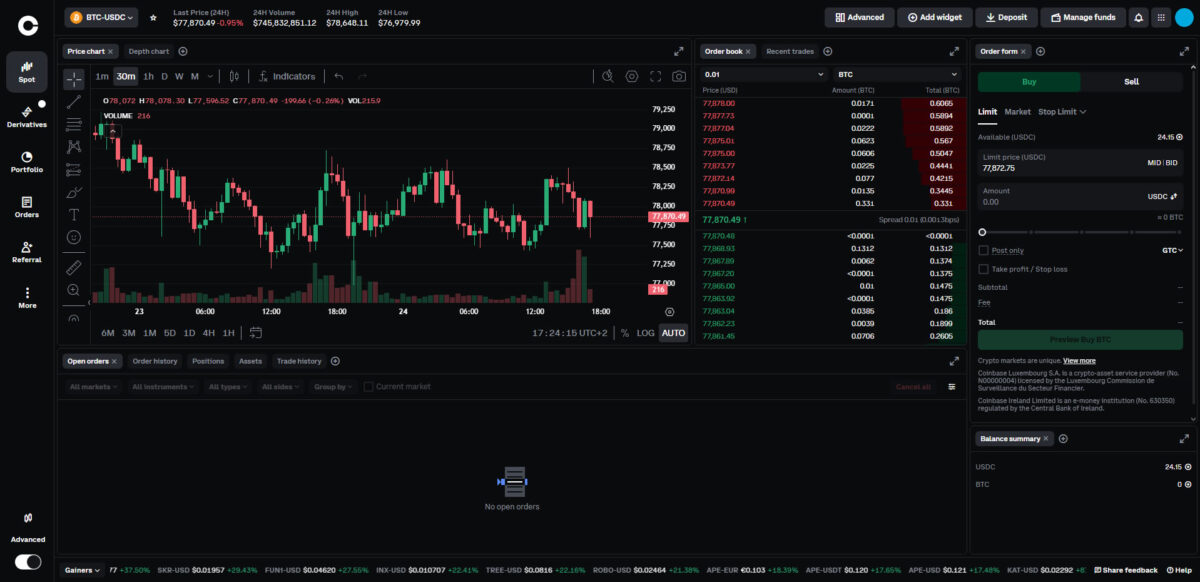The width and height of the screenshot is (1200, 582).
Task: Select the brush drawing tool
Action: point(74,192)
